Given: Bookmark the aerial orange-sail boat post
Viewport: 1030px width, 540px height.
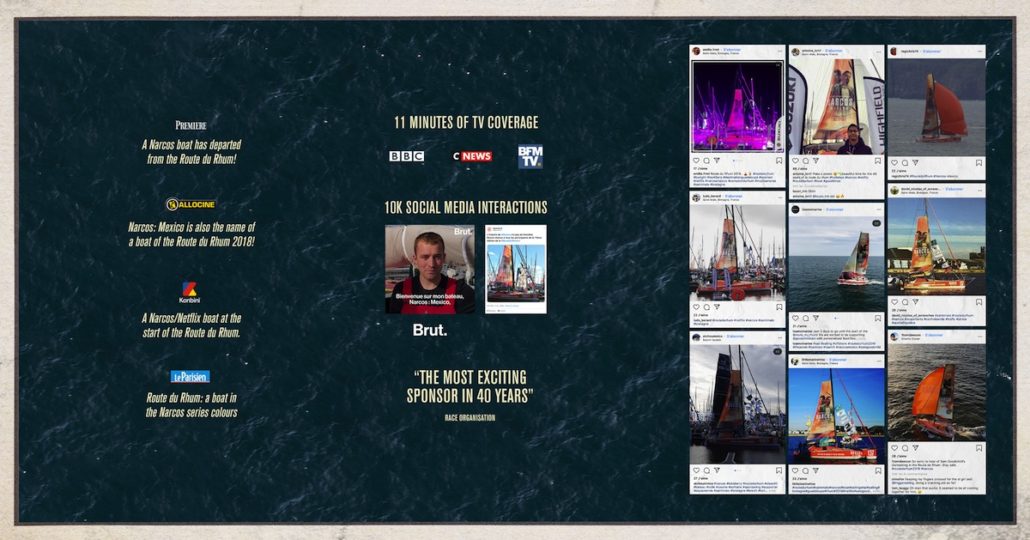Looking at the screenshot, I should tap(979, 448).
